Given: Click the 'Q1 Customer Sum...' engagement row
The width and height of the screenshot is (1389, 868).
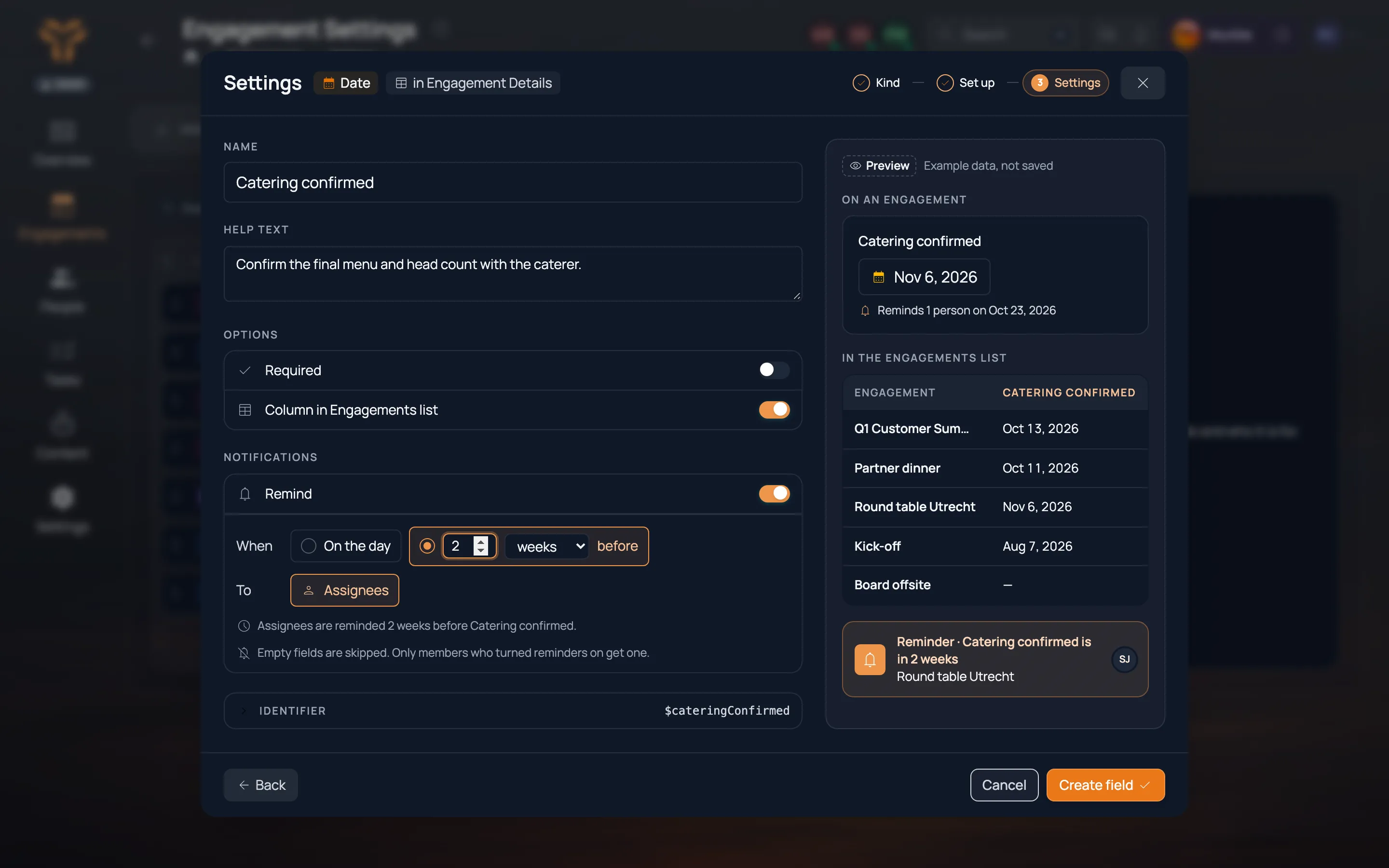Looking at the screenshot, I should [x=994, y=429].
